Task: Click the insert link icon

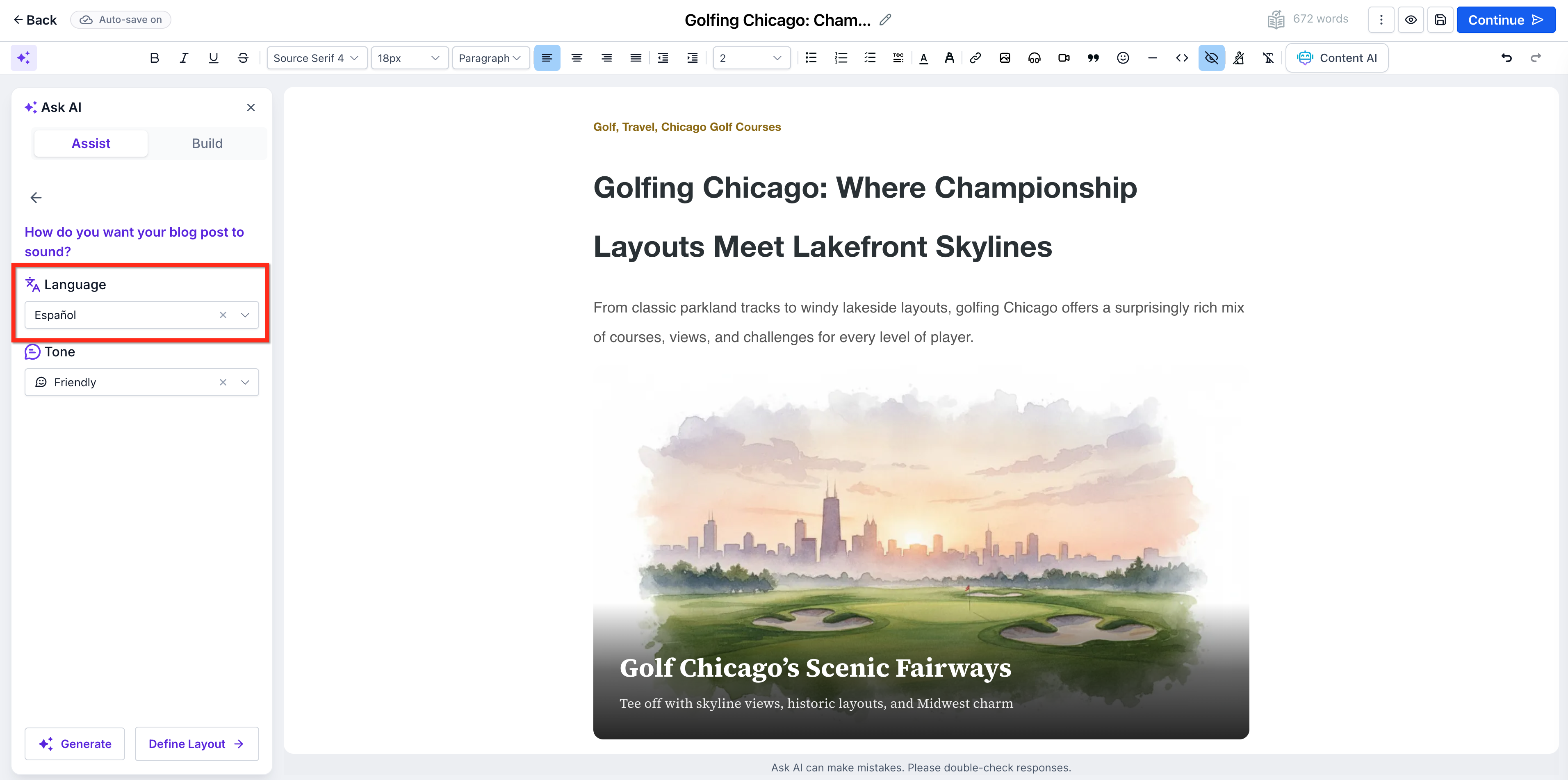Action: click(x=975, y=58)
